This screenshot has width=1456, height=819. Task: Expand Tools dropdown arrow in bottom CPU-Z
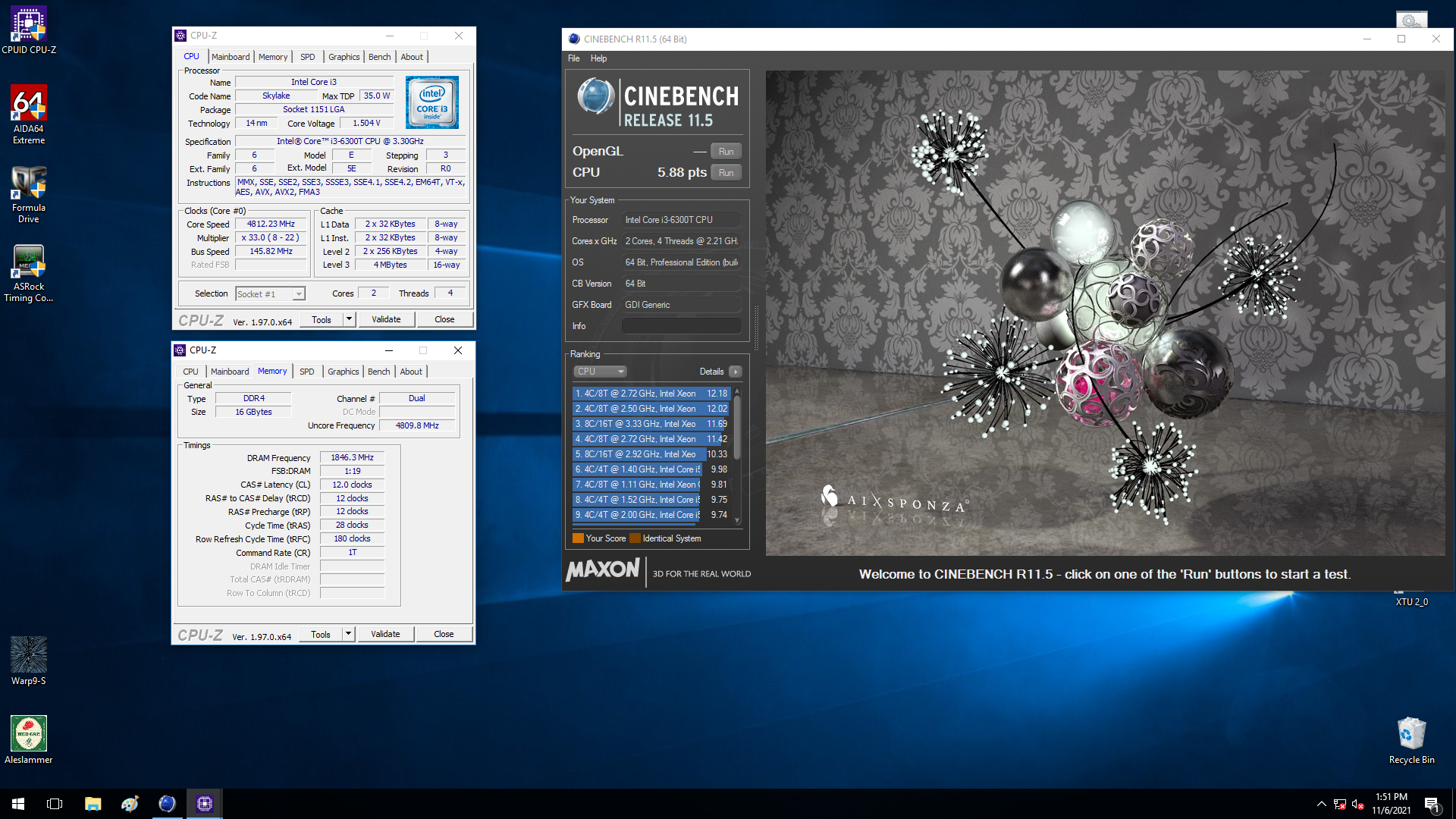pos(349,634)
